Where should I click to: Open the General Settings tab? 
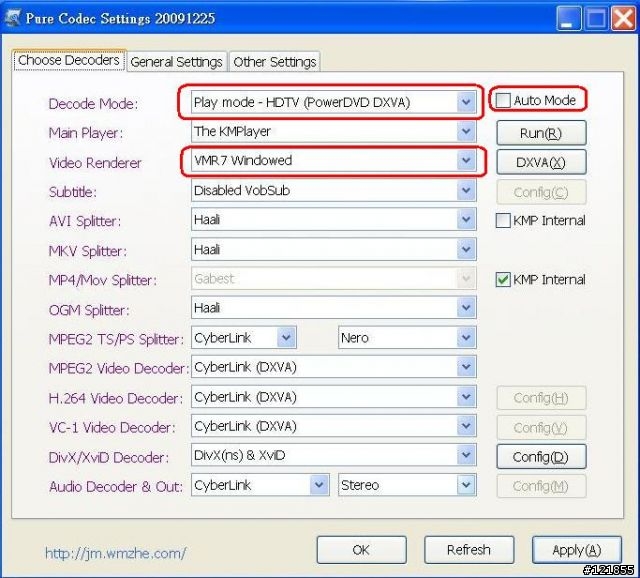pyautogui.click(x=176, y=62)
